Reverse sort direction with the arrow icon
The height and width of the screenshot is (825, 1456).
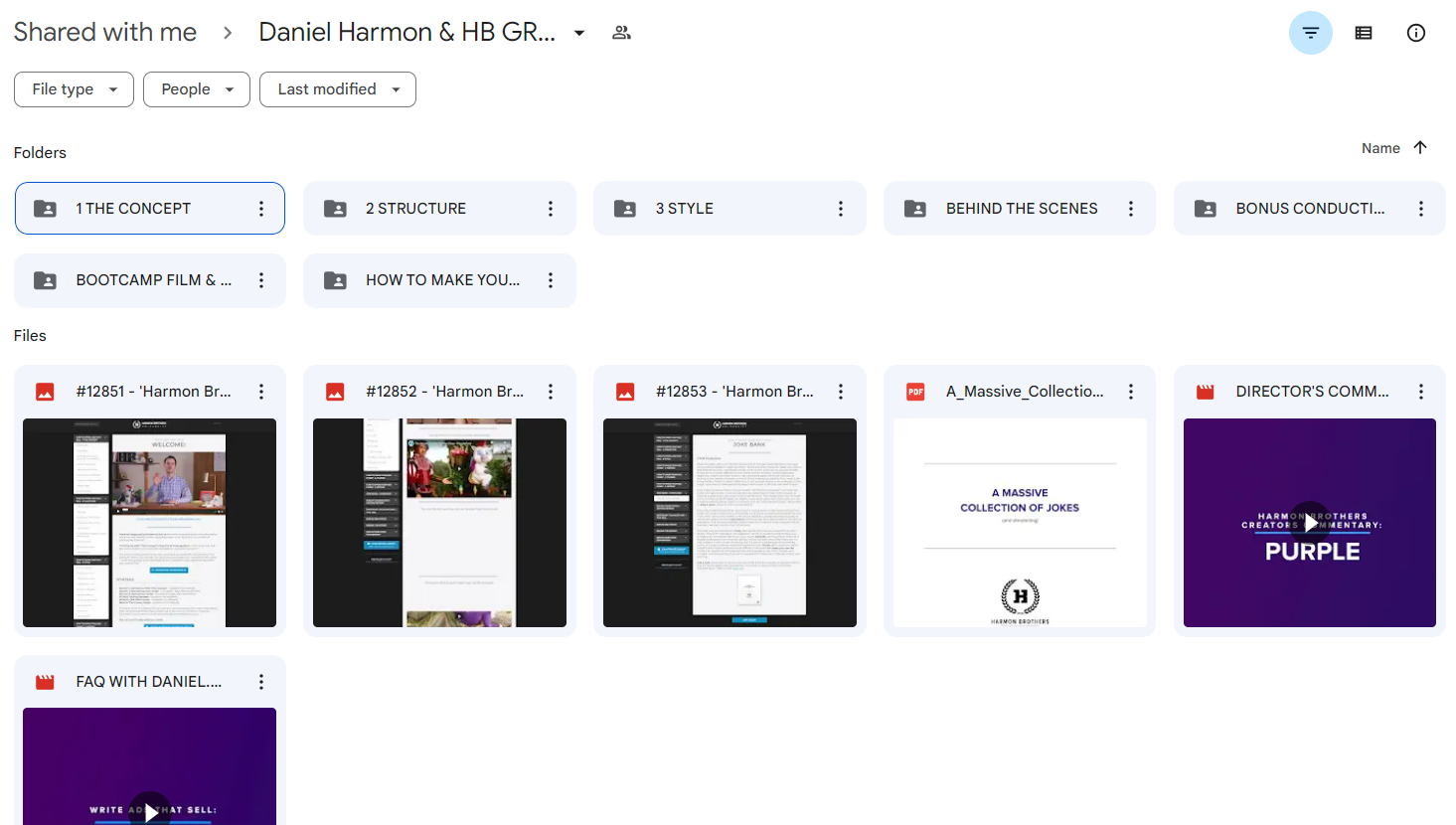point(1420,148)
